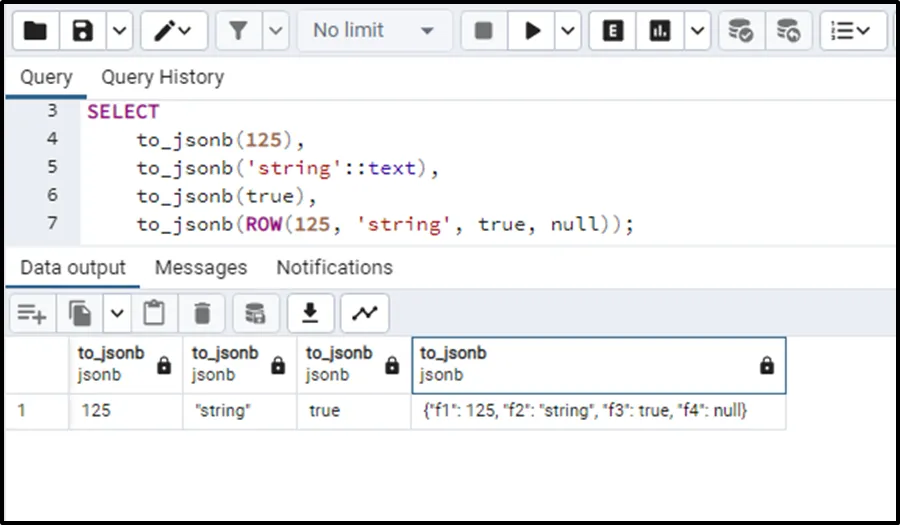Click the Save File disk icon
900x525 pixels.
pos(83,31)
